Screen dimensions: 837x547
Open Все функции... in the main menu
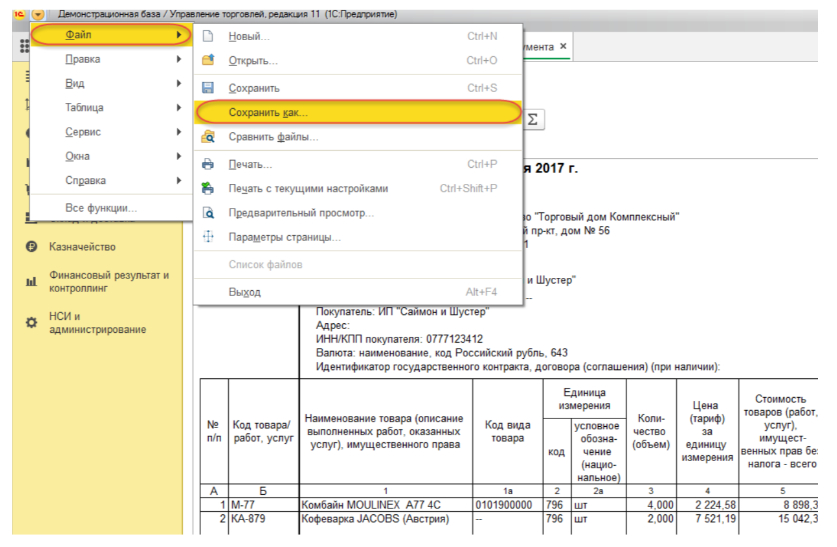click(101, 207)
